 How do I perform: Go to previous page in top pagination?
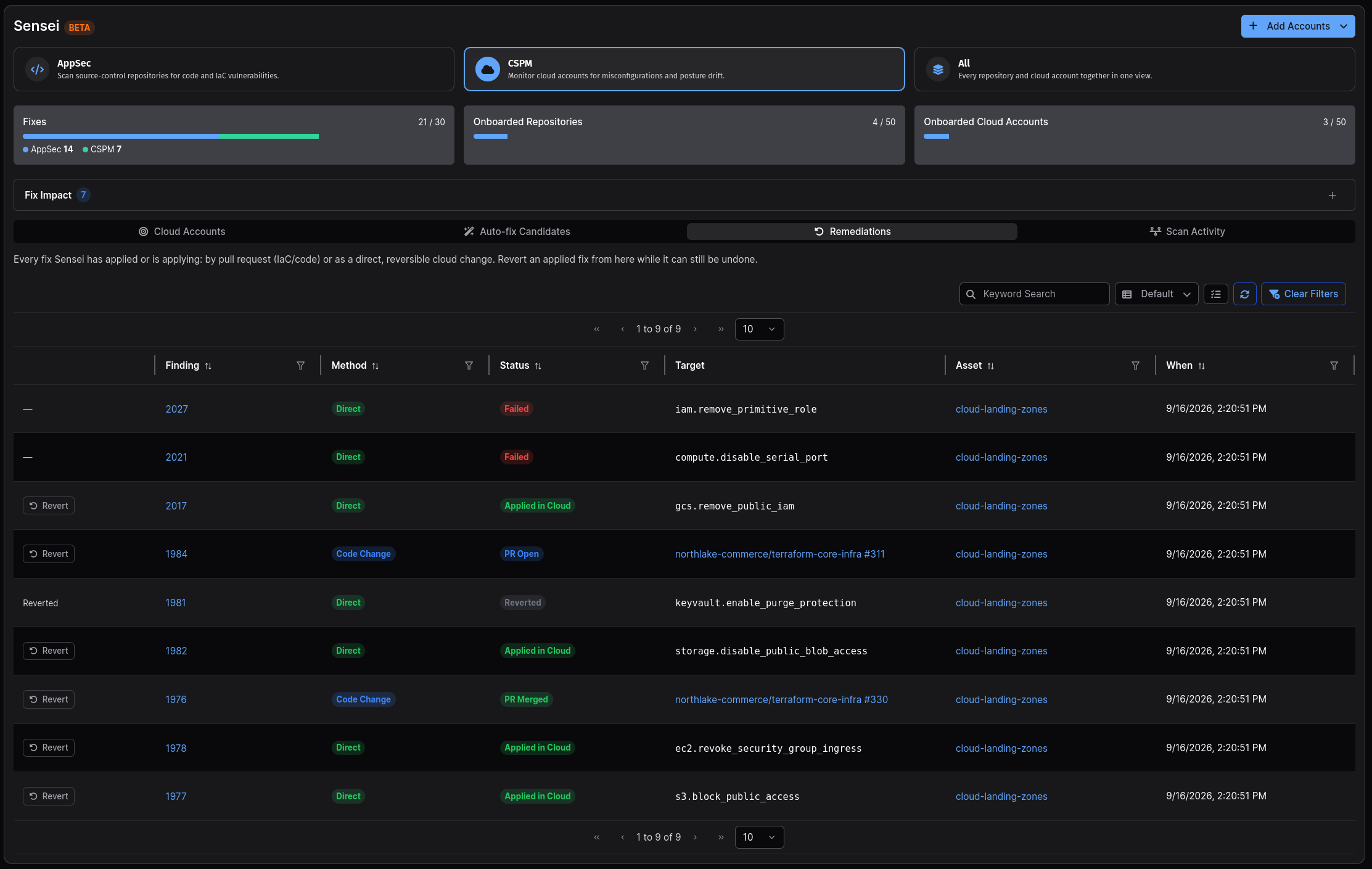622,329
